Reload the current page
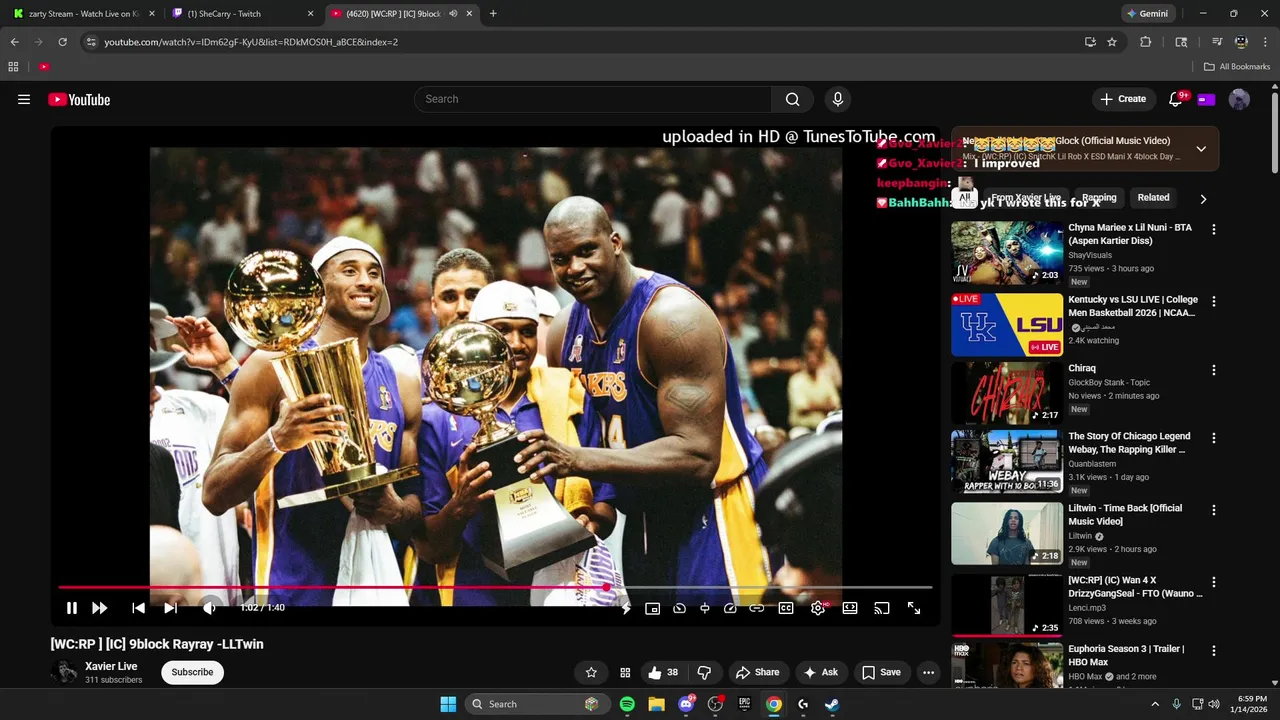Image resolution: width=1280 pixels, height=720 pixels. click(62, 42)
